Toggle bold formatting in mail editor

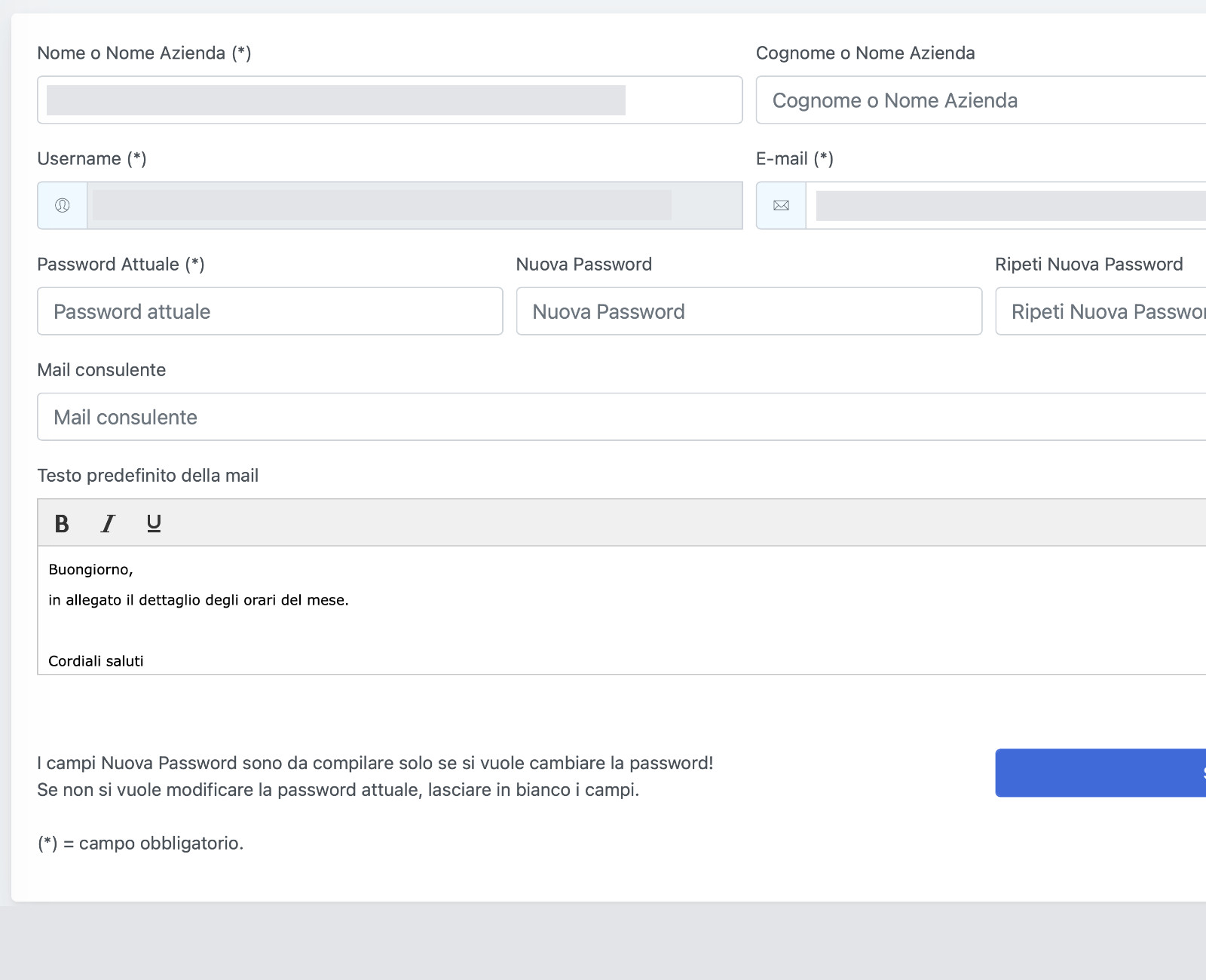[x=62, y=523]
